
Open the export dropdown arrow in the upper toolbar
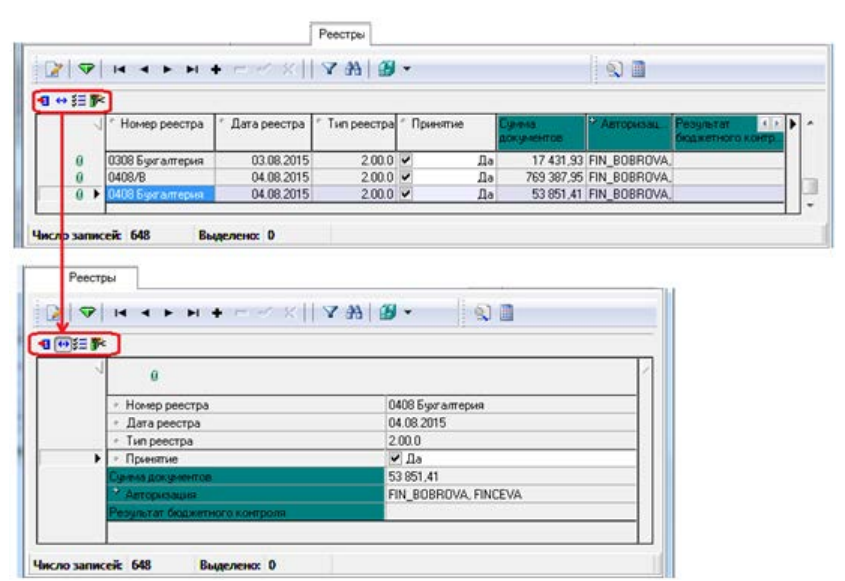pyautogui.click(x=407, y=69)
